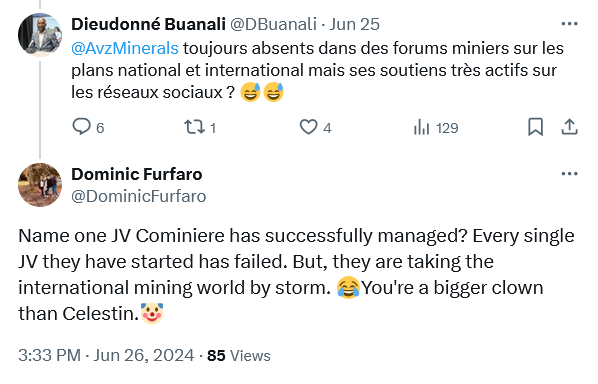This screenshot has width=598, height=384.
Task: Open more options on Dominic Furfaro's tweet
Action: click(569, 174)
